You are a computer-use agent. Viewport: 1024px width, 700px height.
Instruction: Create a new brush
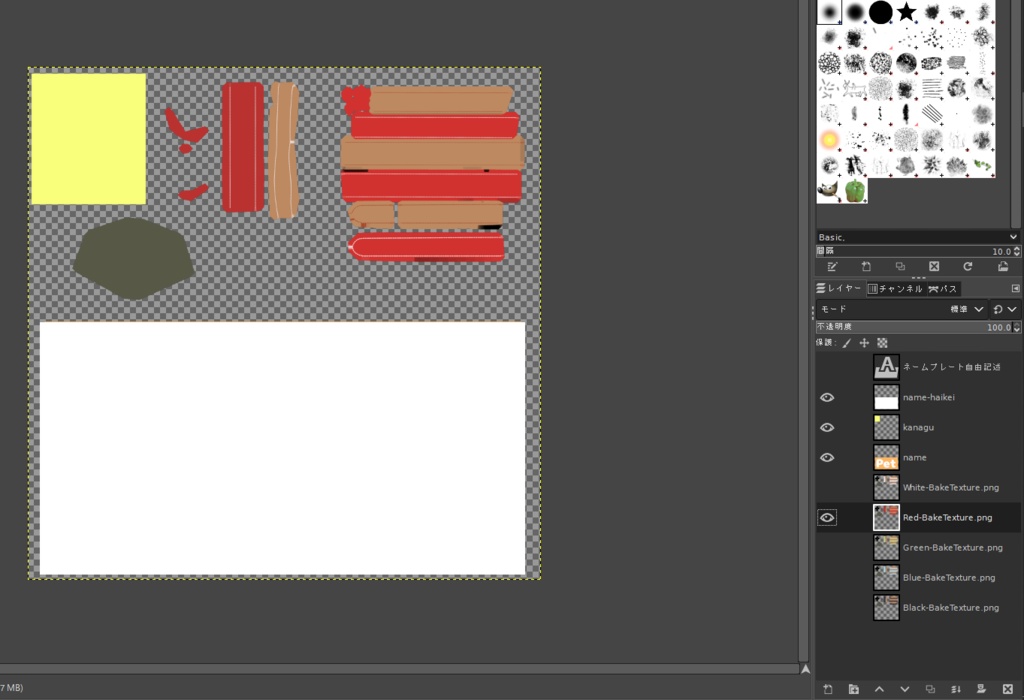866,266
